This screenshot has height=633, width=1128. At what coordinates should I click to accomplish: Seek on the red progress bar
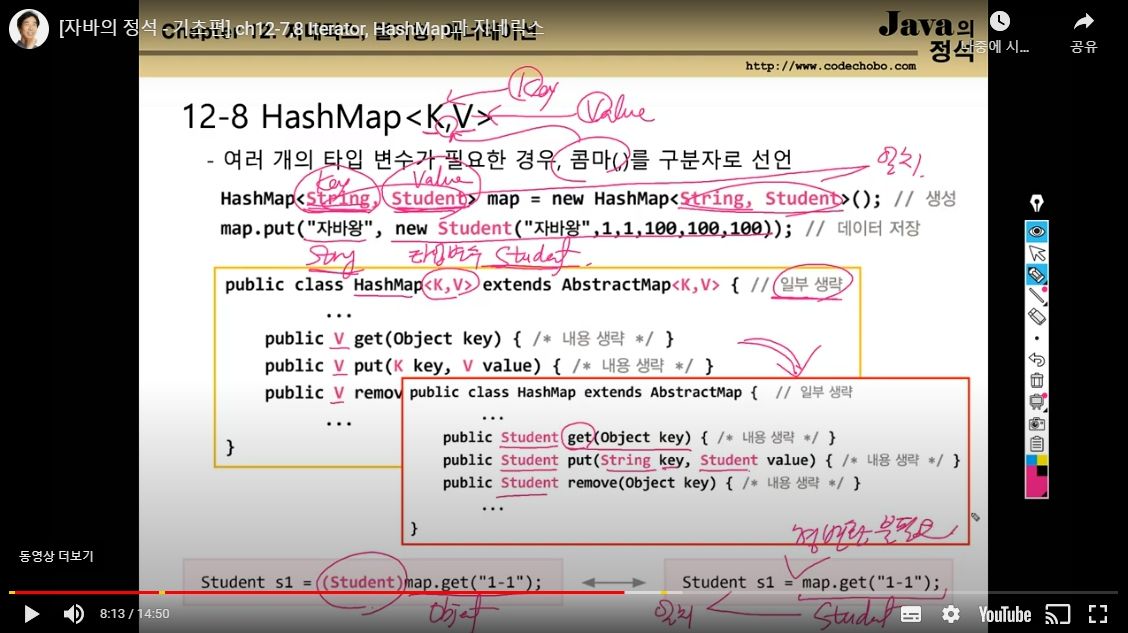point(317,593)
